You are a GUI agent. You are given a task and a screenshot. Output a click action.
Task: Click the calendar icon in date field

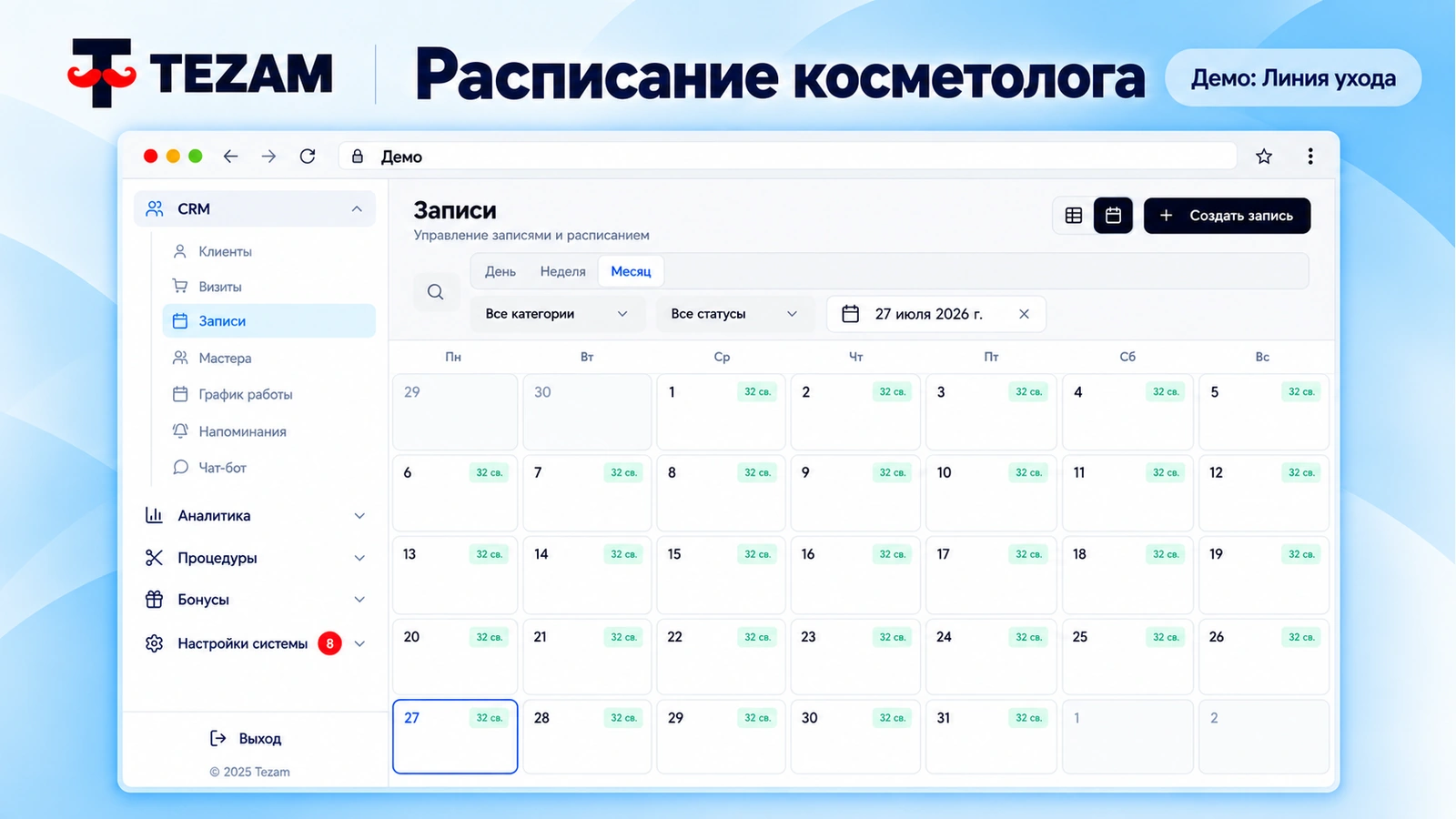(x=851, y=314)
